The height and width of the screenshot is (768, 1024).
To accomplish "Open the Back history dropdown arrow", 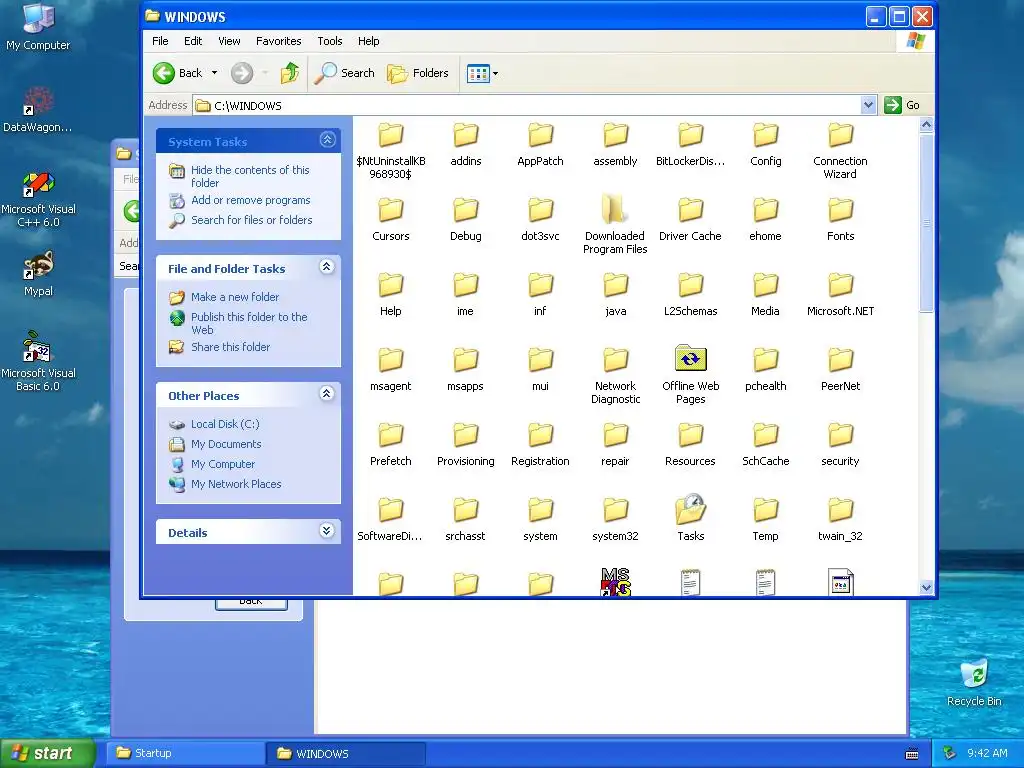I will [214, 73].
